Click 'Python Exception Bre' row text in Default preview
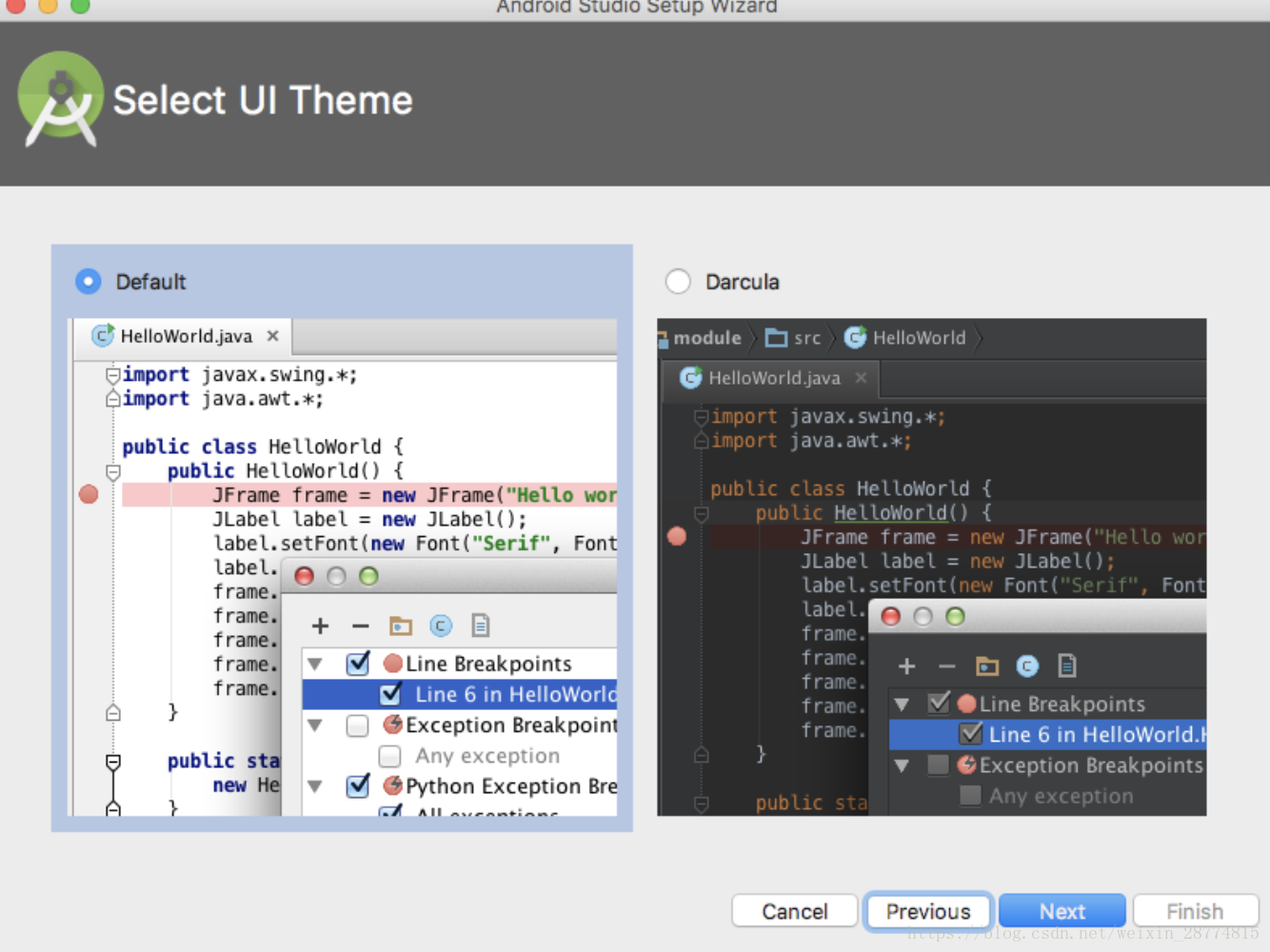1270x952 pixels. (x=511, y=786)
